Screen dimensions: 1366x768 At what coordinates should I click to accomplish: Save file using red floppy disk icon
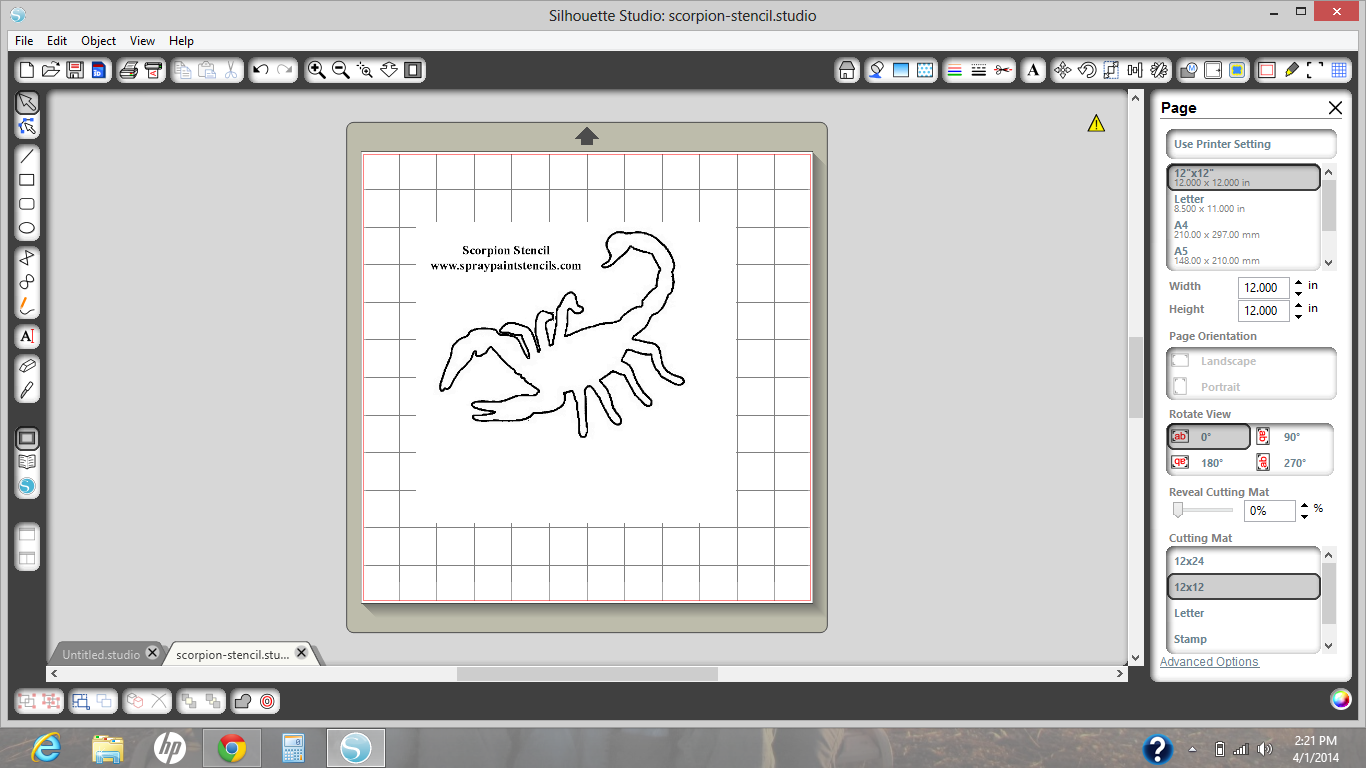click(75, 70)
